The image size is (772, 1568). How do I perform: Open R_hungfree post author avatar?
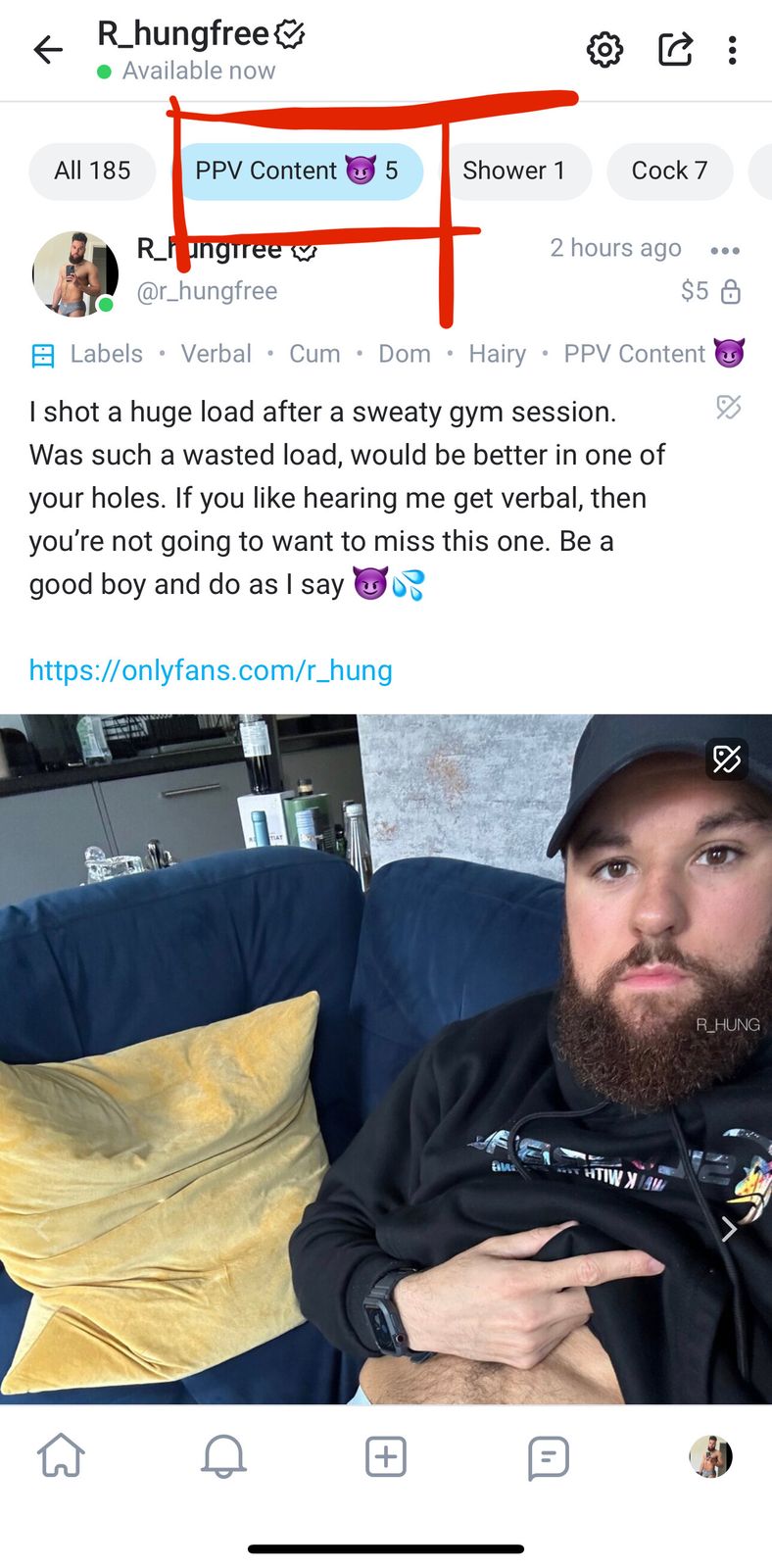click(74, 273)
